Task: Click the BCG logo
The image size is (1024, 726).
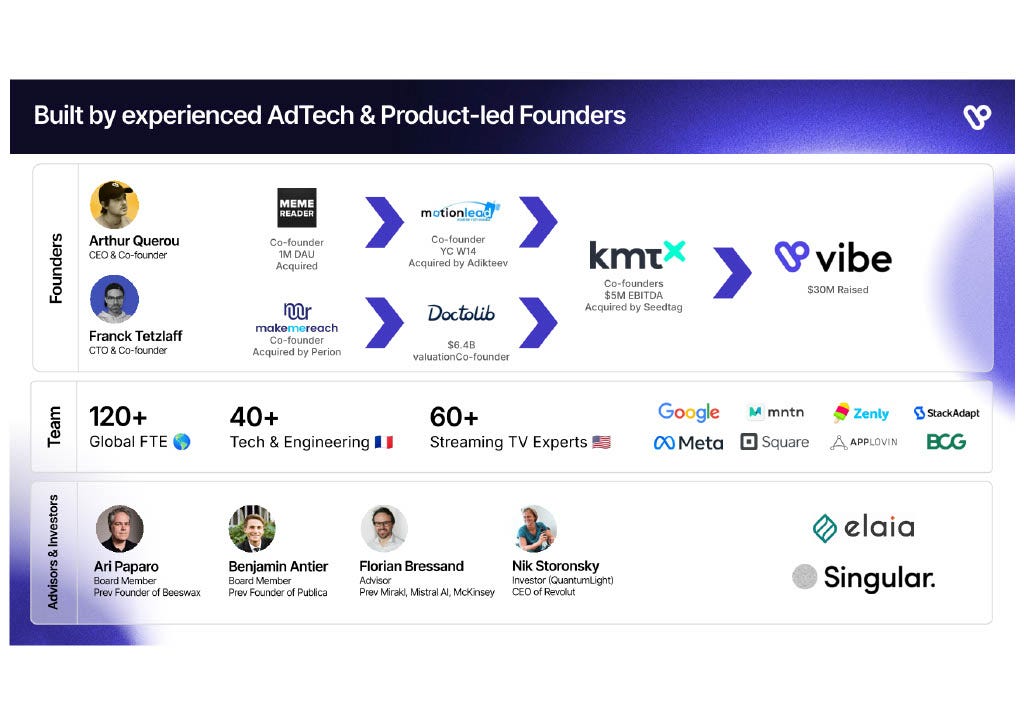Action: pos(946,442)
